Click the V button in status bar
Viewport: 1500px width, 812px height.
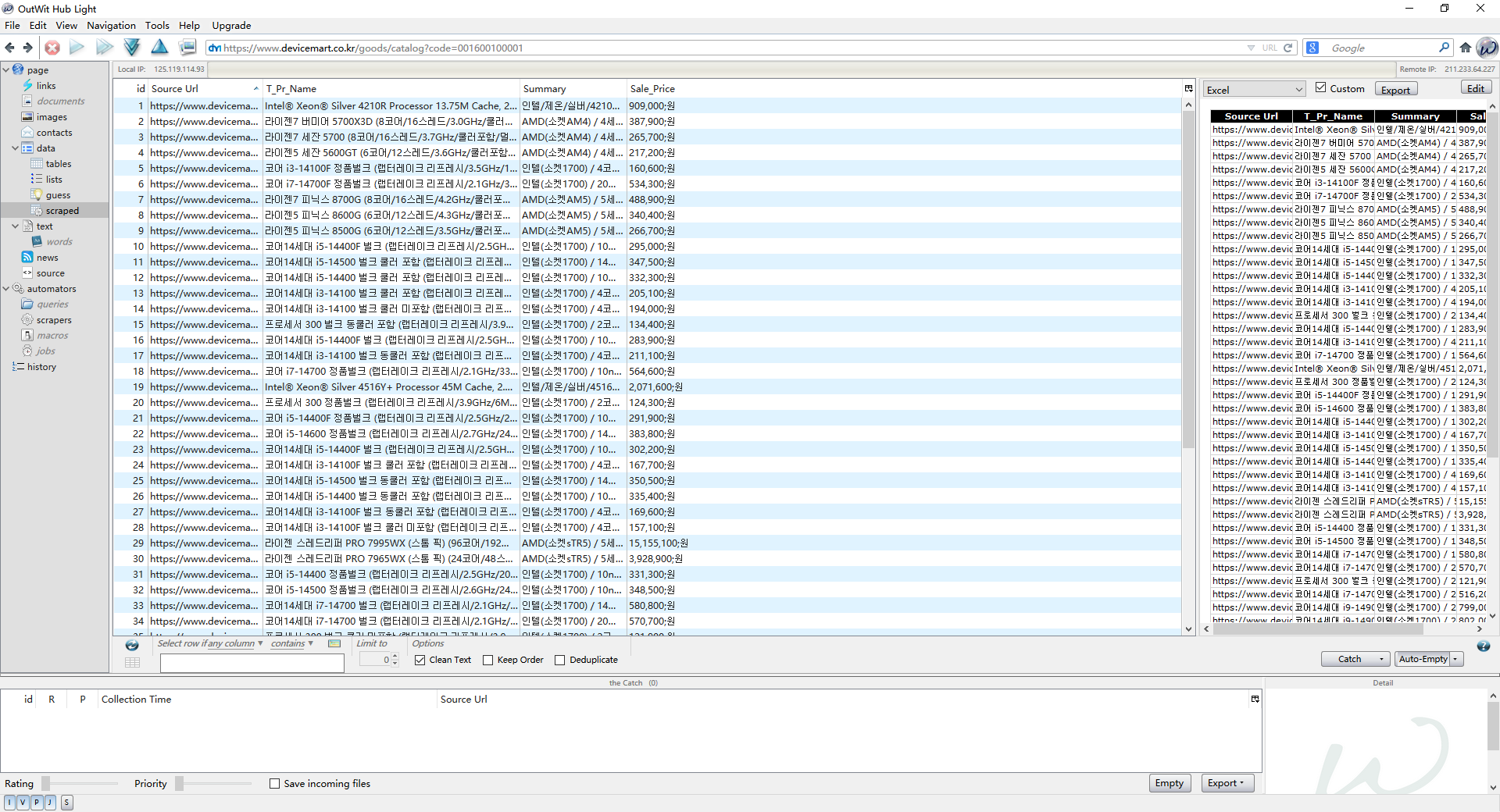(23, 802)
